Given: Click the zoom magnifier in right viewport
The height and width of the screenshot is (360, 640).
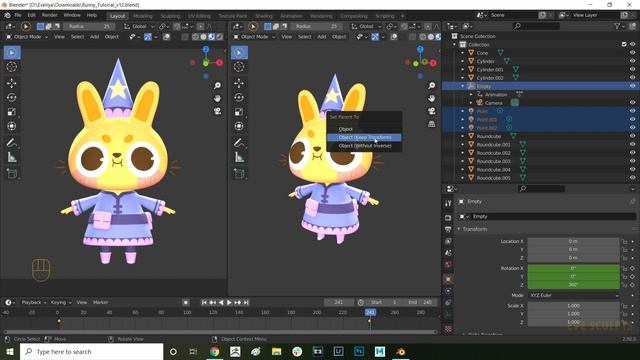Looking at the screenshot, I should 432,85.
